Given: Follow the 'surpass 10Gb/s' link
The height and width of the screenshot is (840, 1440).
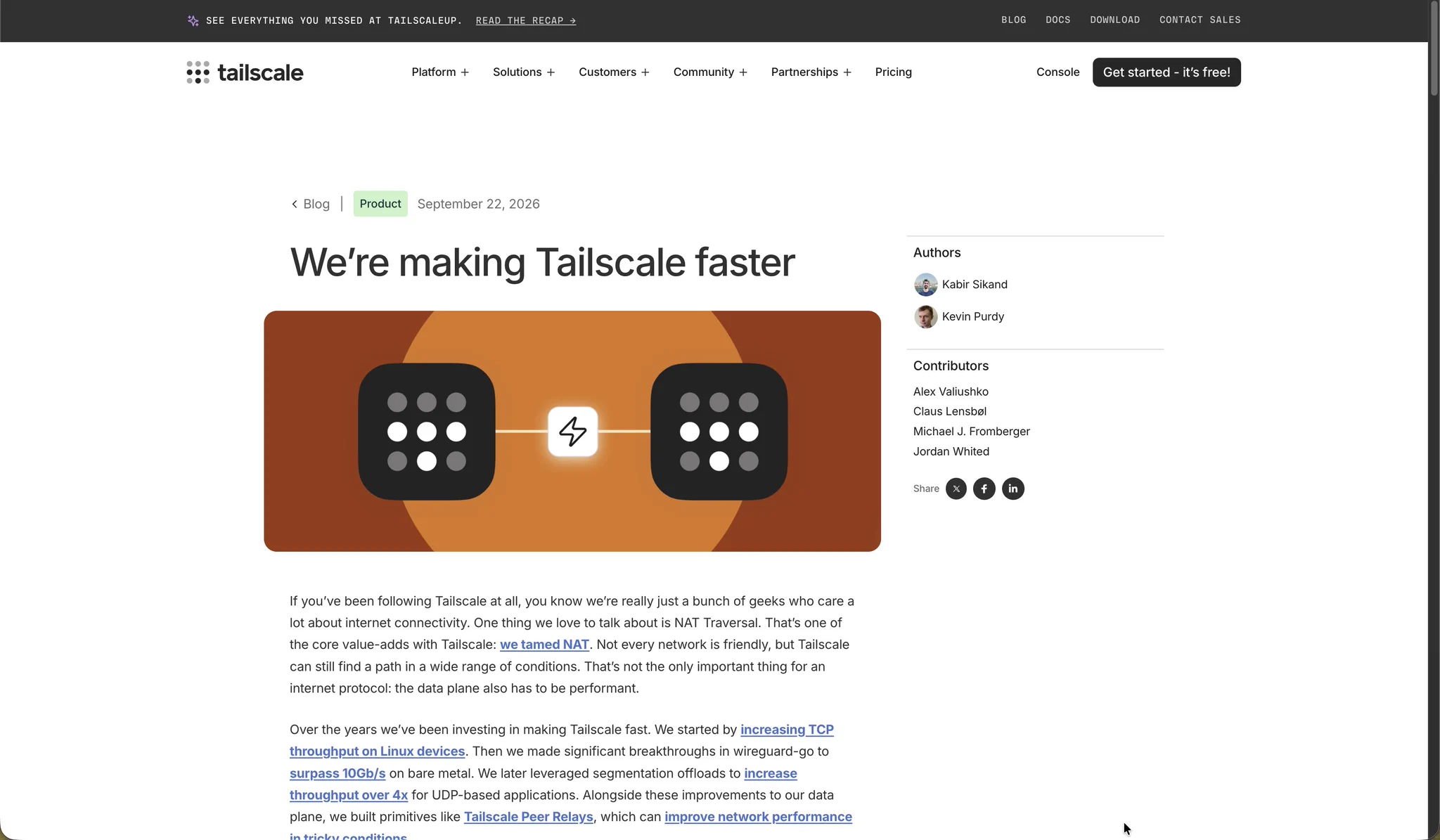Looking at the screenshot, I should point(337,773).
